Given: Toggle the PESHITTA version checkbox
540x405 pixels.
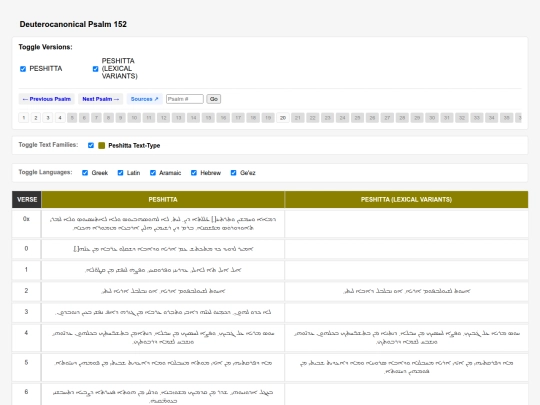Looking at the screenshot, I should pyautogui.click(x=23, y=69).
